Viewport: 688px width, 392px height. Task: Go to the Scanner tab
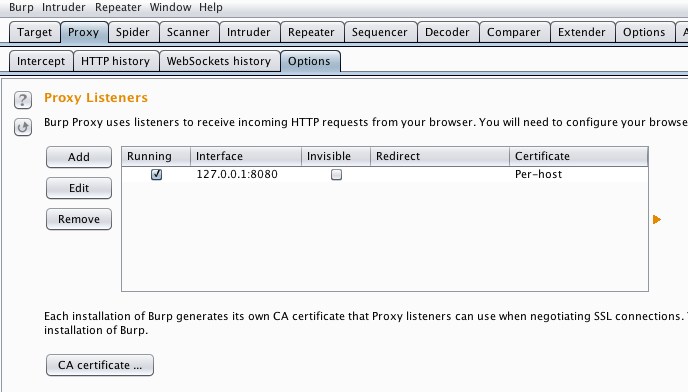tap(188, 32)
